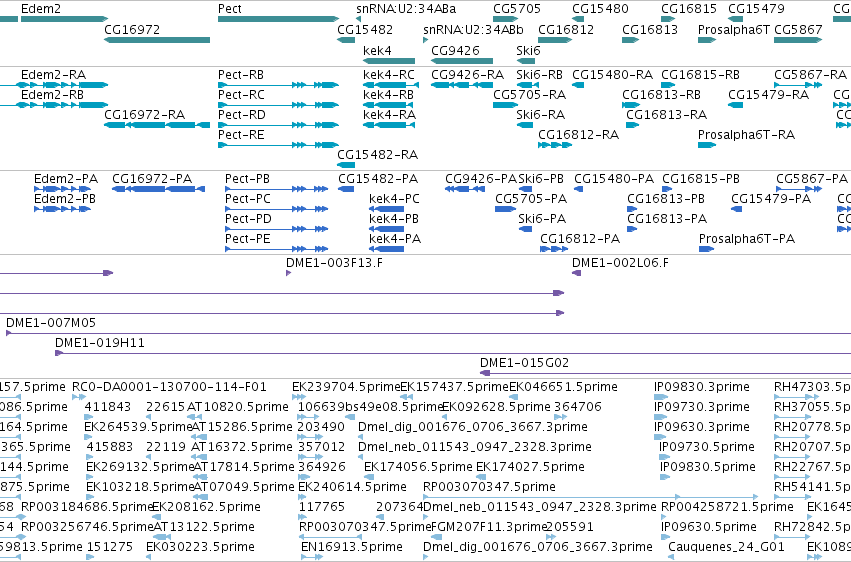Select the RP004258721.5prime feature label
This screenshot has width=851, height=562.
[727, 507]
